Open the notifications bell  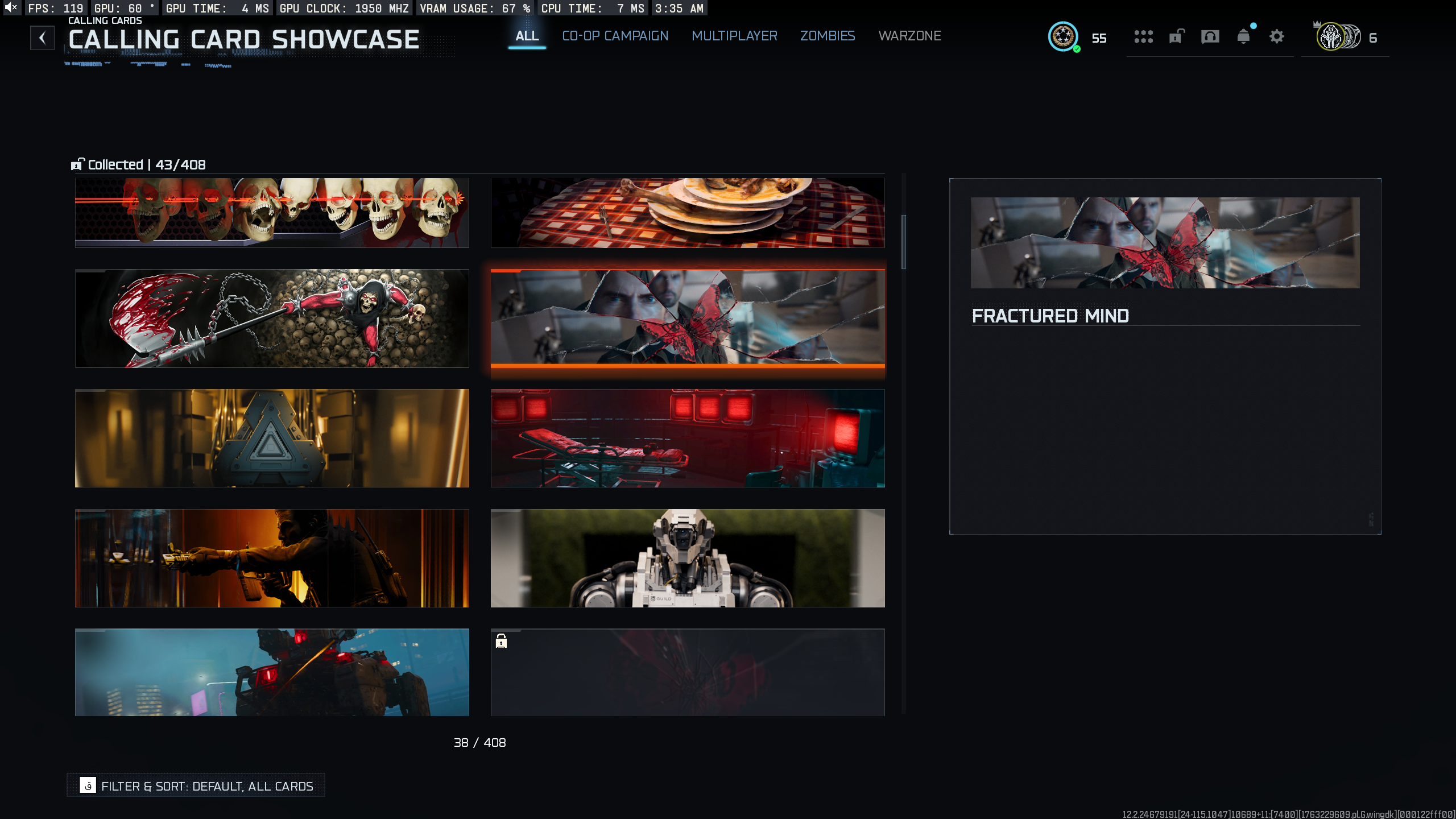point(1243,37)
